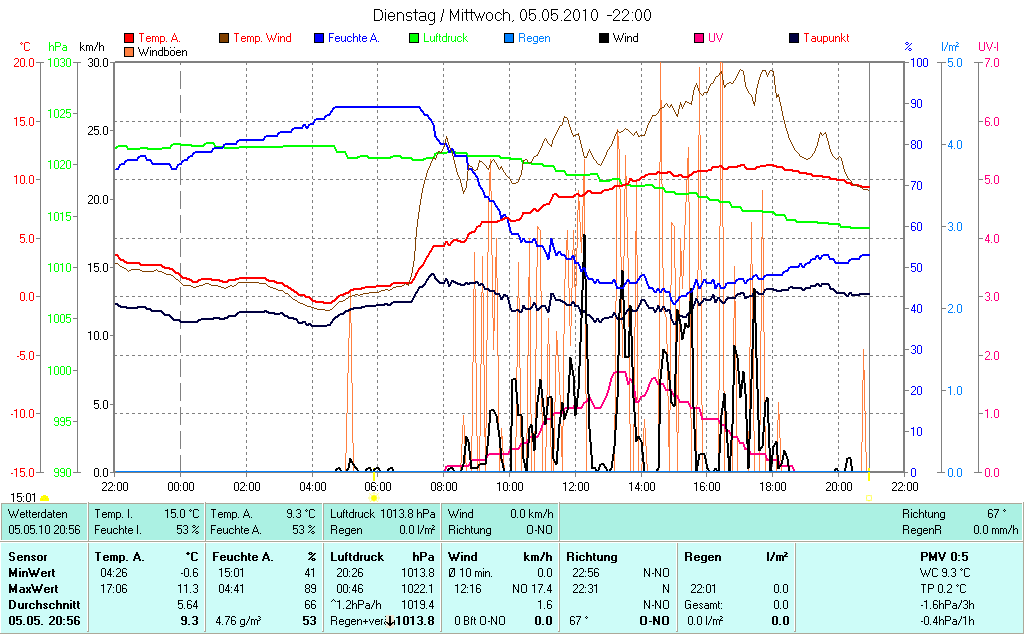Screen dimensions: 1024x634
Task: Click the black Wind legend square
Action: point(605,38)
